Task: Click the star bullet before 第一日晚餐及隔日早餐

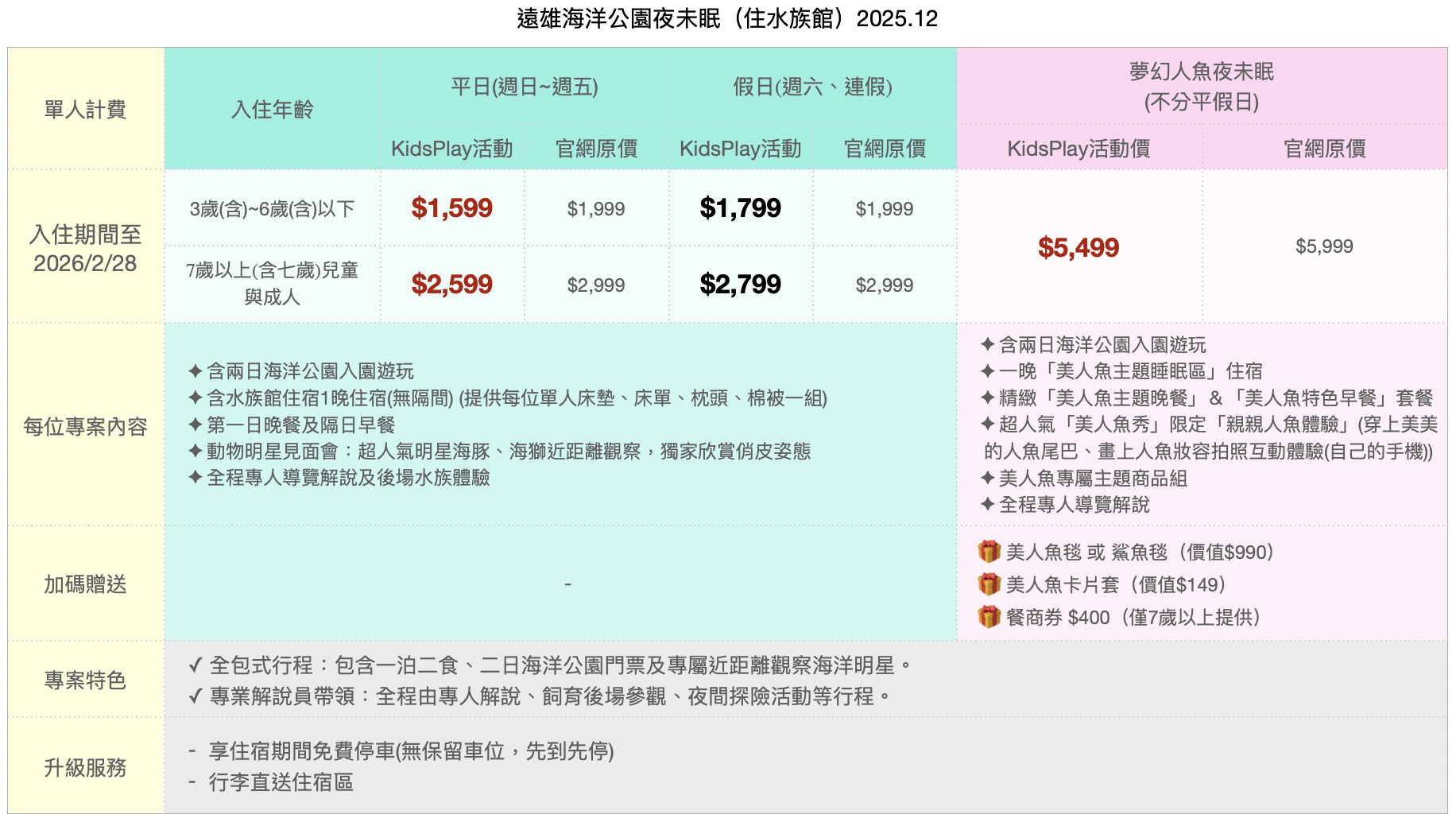Action: pyautogui.click(x=195, y=425)
